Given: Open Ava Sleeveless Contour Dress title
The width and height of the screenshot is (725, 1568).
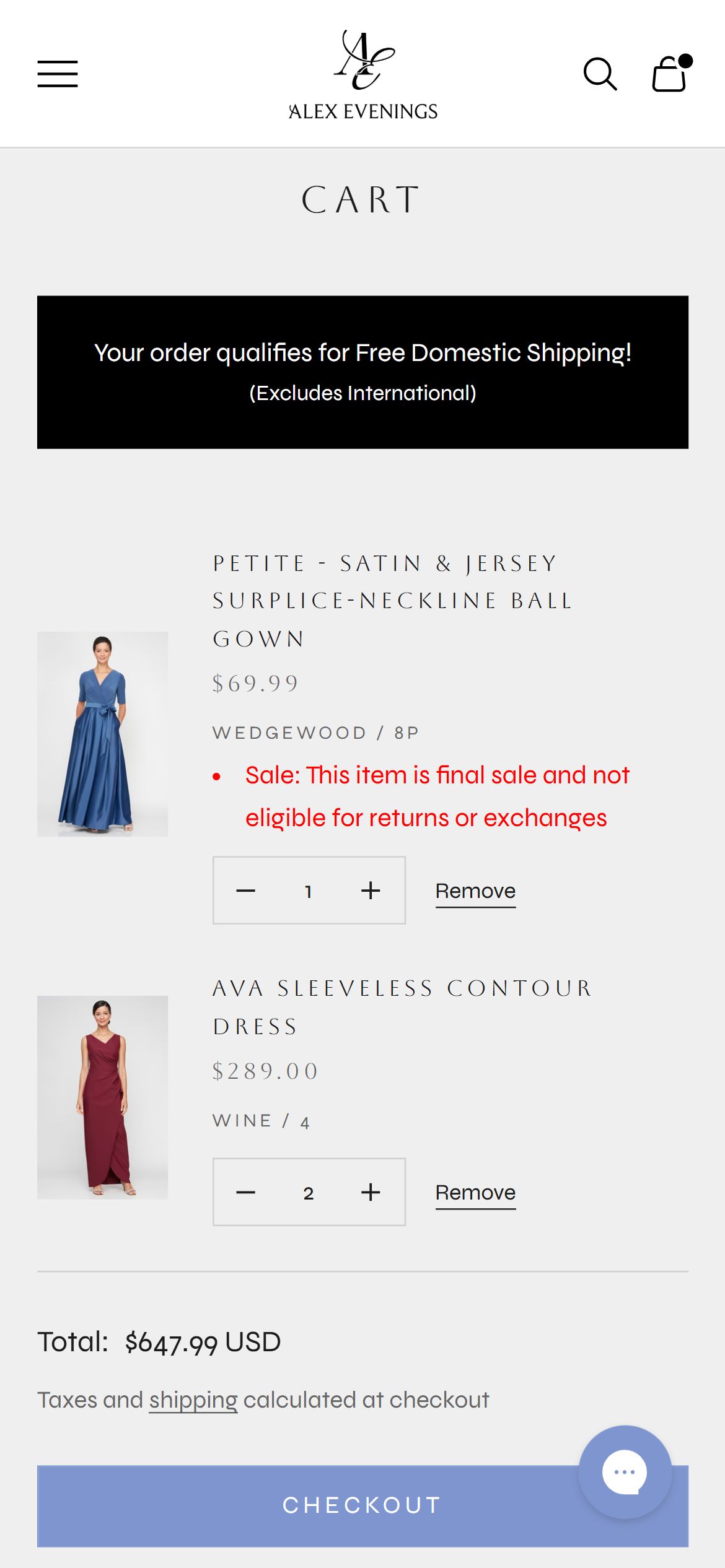Looking at the screenshot, I should coord(403,1007).
